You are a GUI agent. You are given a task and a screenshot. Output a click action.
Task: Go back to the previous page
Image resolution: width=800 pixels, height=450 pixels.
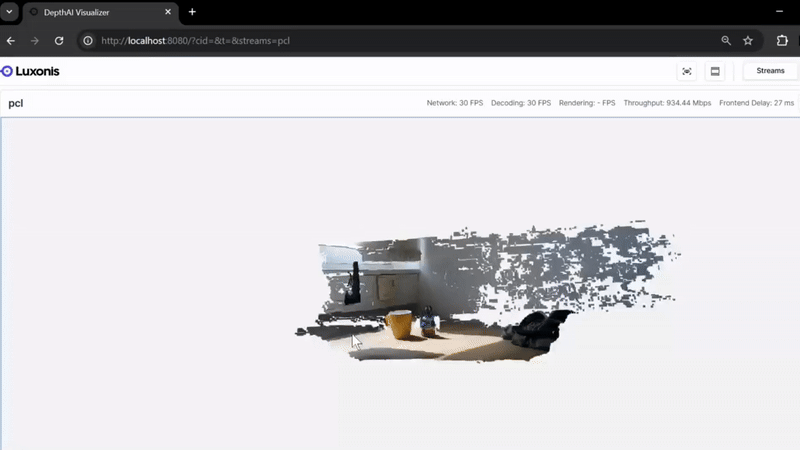point(11,41)
